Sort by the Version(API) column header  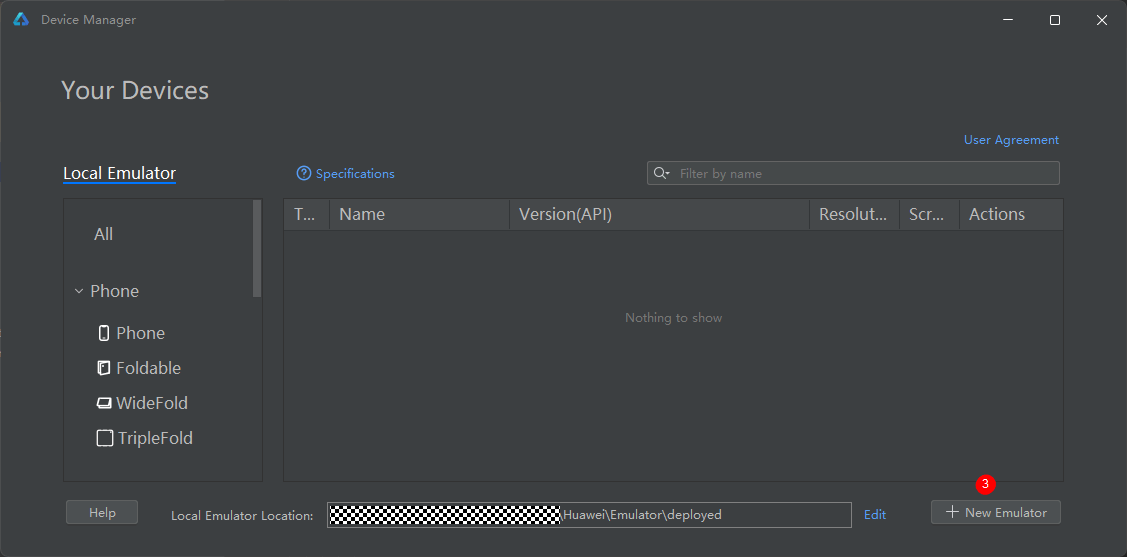(x=659, y=214)
